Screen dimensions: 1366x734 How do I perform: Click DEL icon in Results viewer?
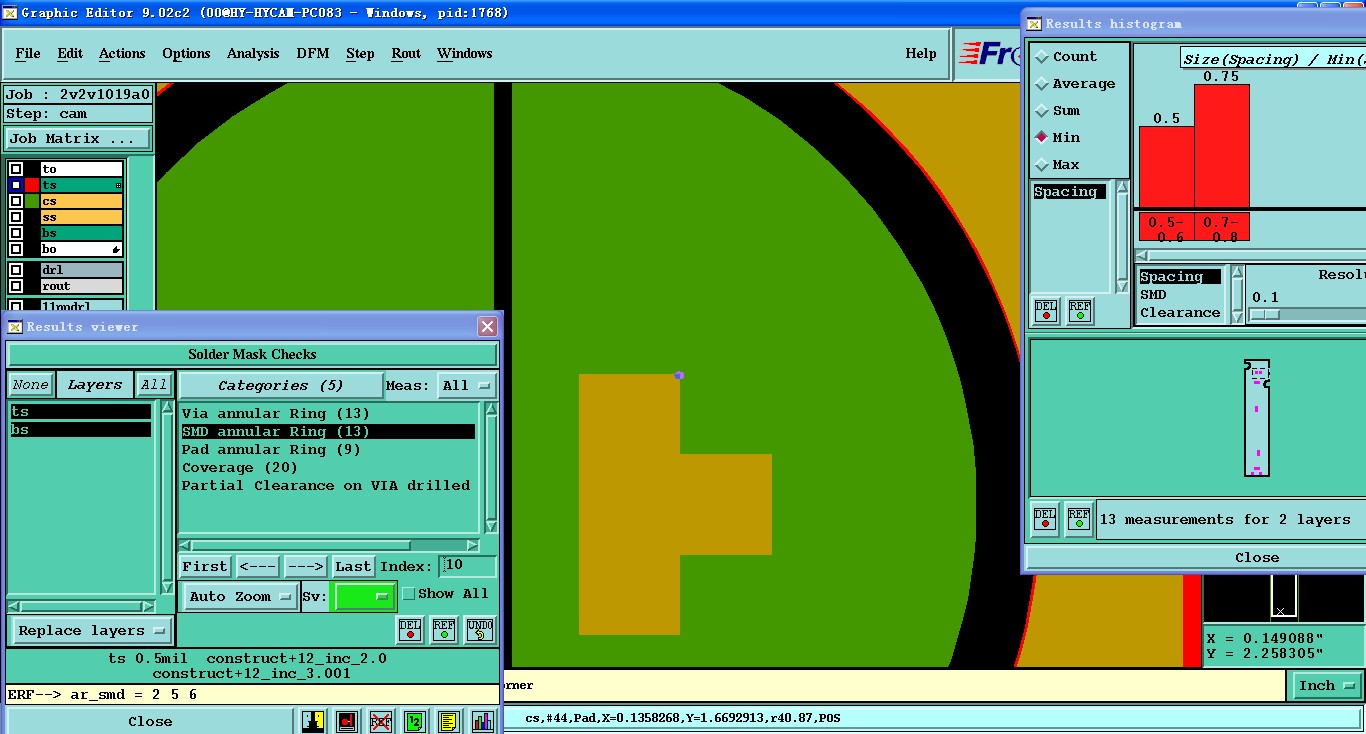pyautogui.click(x=410, y=629)
